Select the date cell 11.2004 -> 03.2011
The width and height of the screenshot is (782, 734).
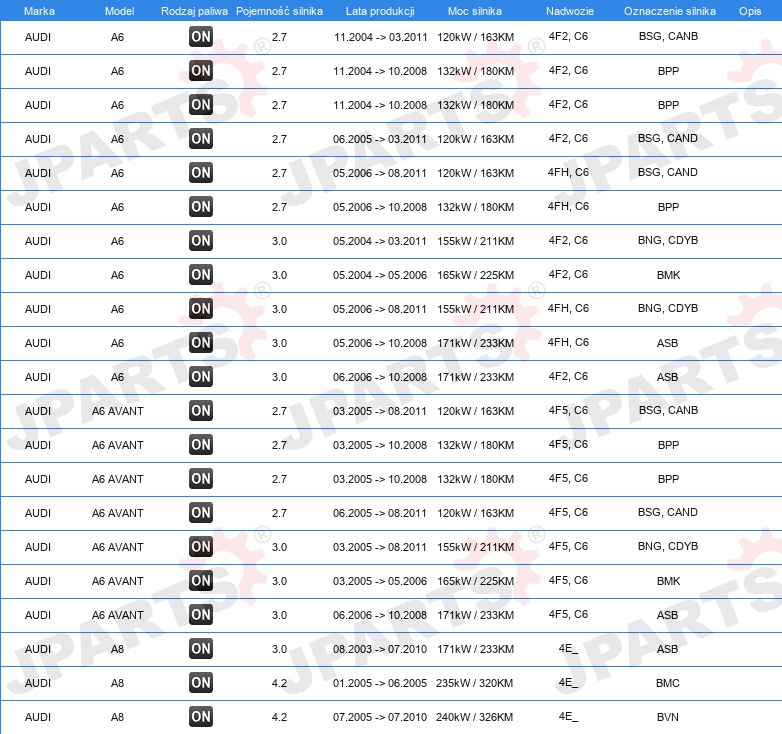click(381, 37)
